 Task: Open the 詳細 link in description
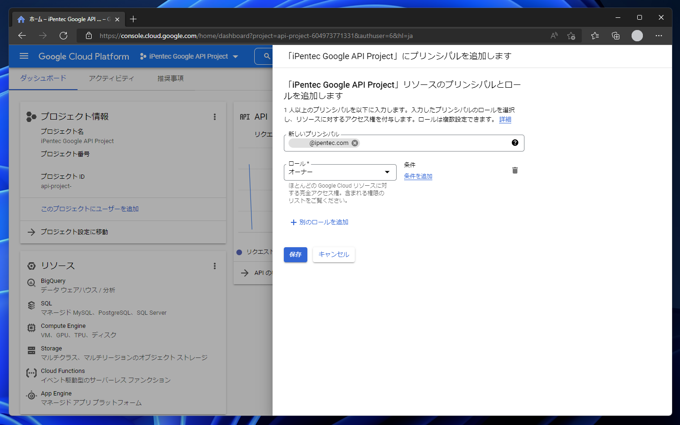click(x=505, y=119)
